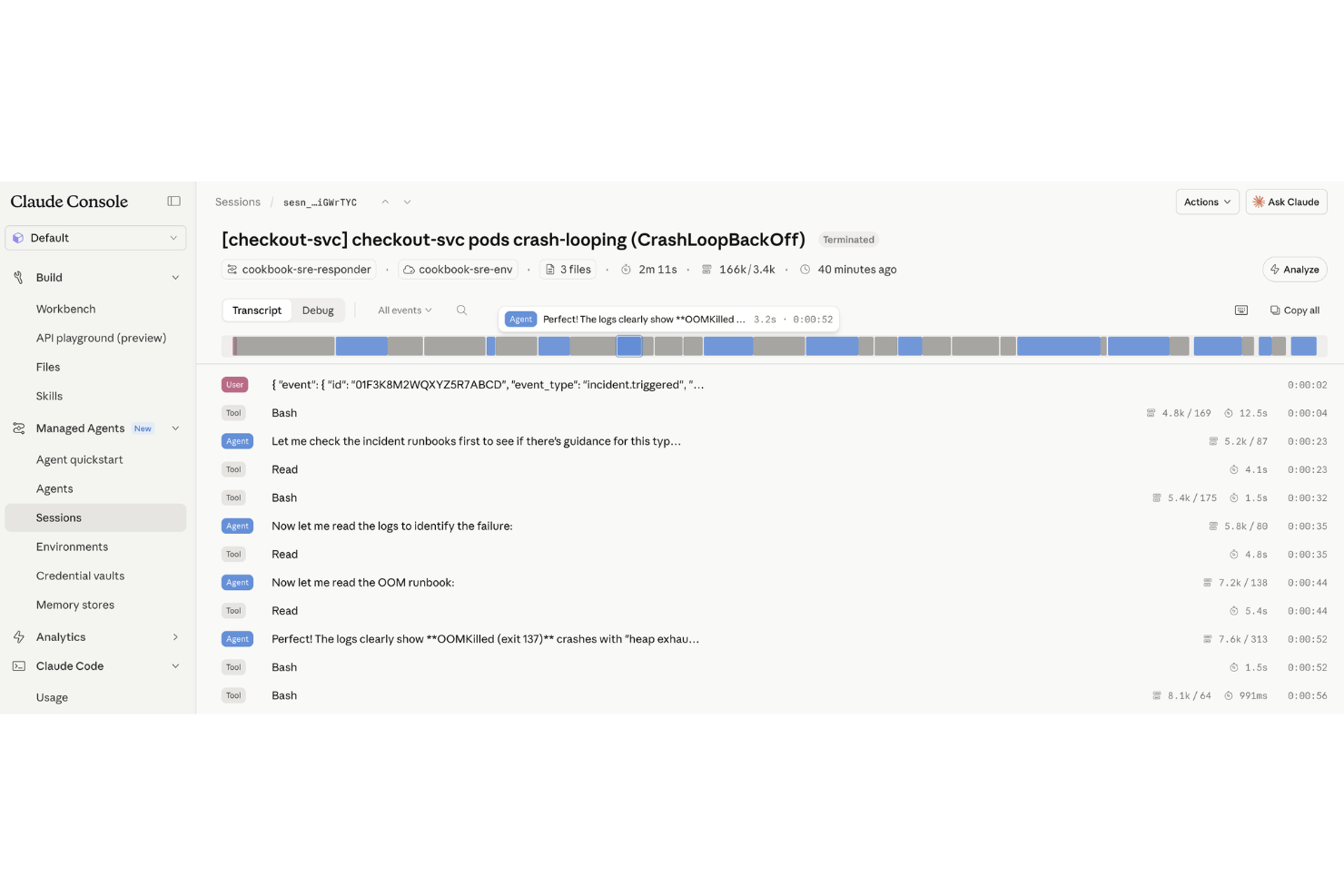Image resolution: width=1344 pixels, height=896 pixels.
Task: Open 'Now let me read the OOM runbook' row
Action: point(774,583)
